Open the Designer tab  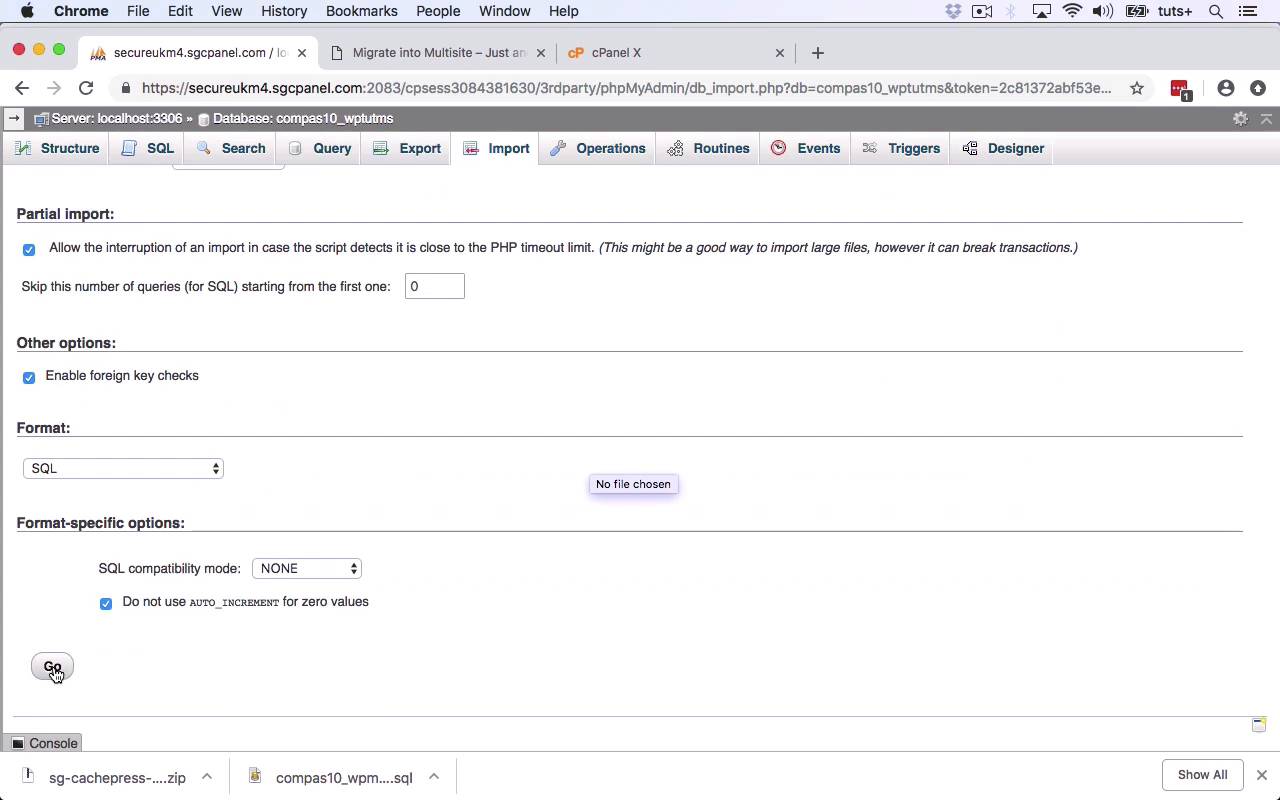(1003, 148)
